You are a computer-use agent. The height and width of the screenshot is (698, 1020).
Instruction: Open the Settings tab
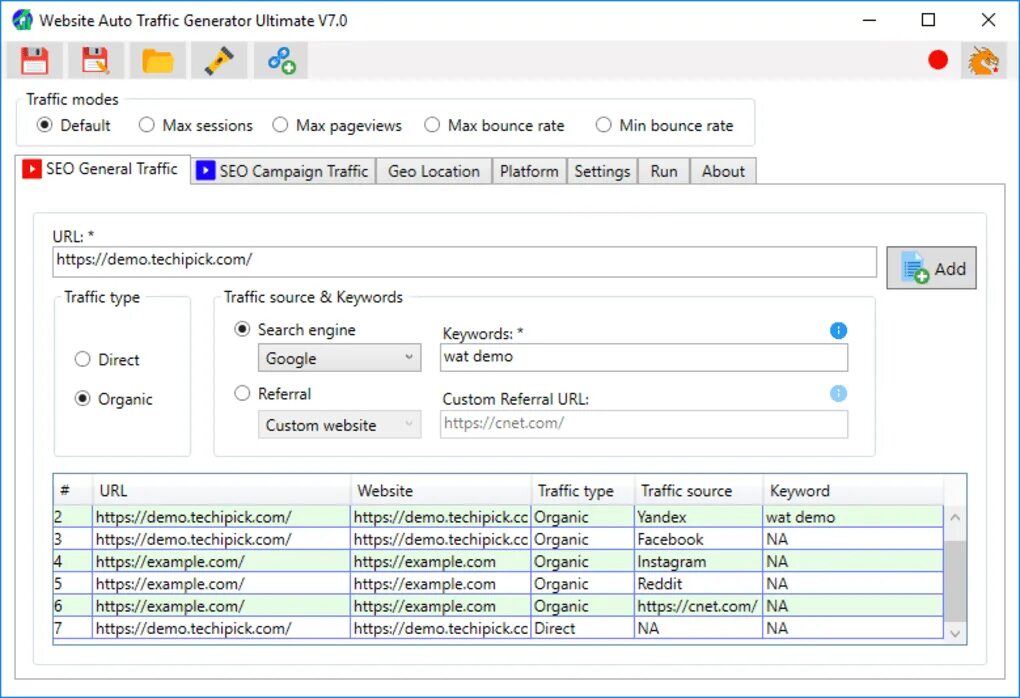(x=602, y=171)
